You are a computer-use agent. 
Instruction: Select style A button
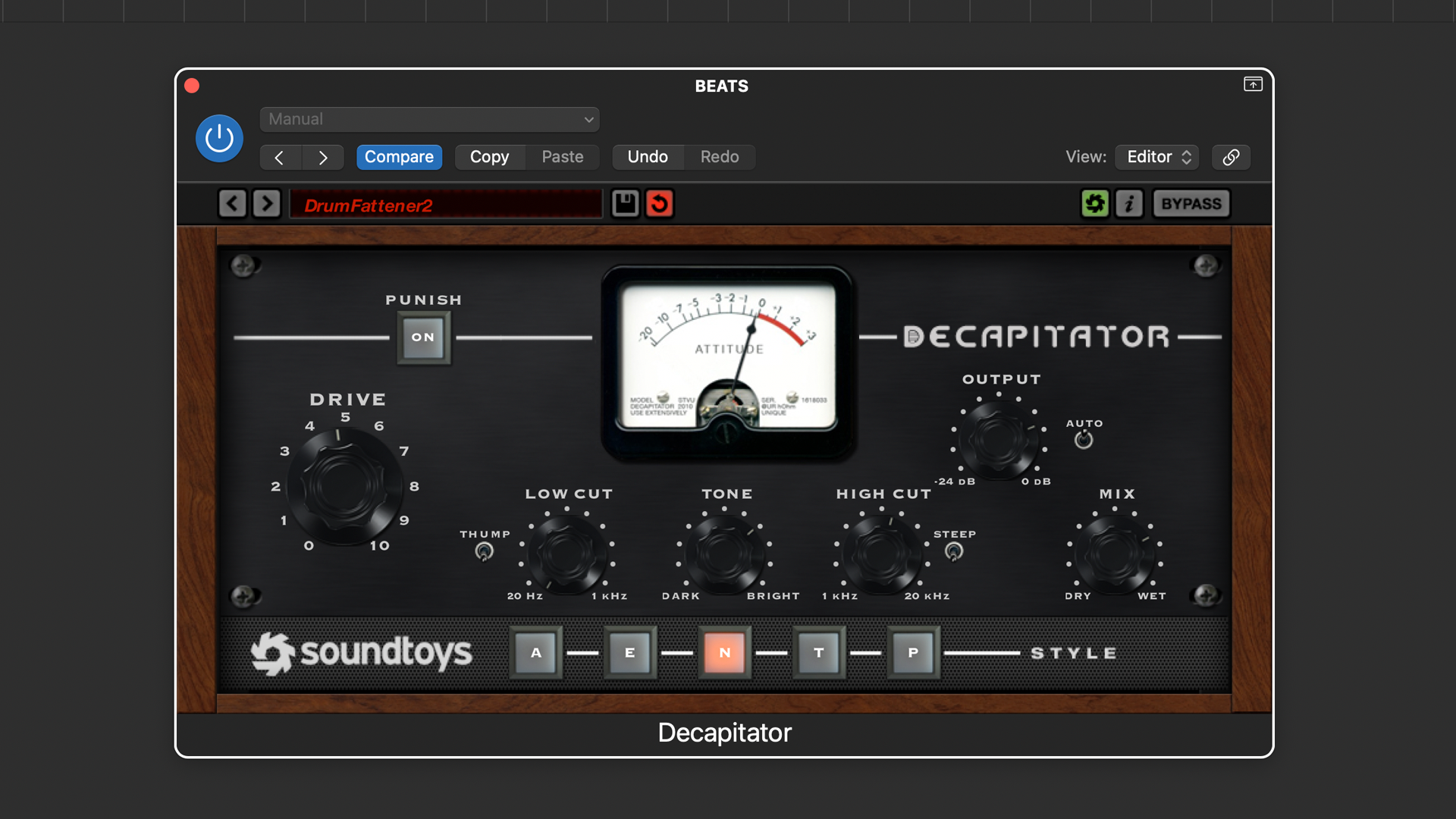coord(536,653)
